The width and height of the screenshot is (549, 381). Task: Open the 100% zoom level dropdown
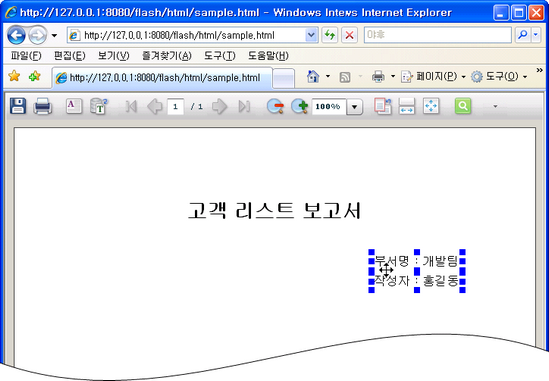click(x=354, y=106)
